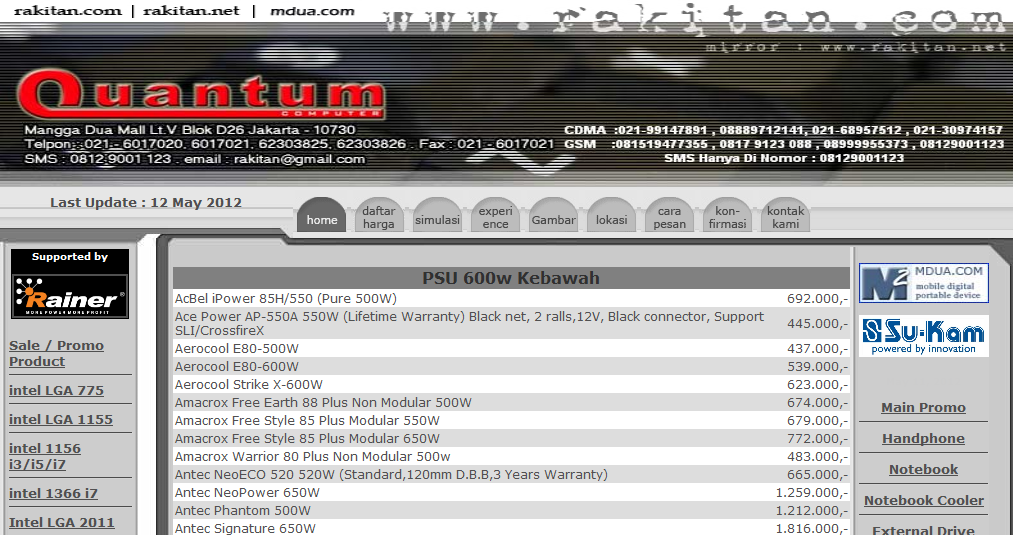Click the SMS Hanya Di Nomor text
The height and width of the screenshot is (535, 1013).
click(x=784, y=158)
